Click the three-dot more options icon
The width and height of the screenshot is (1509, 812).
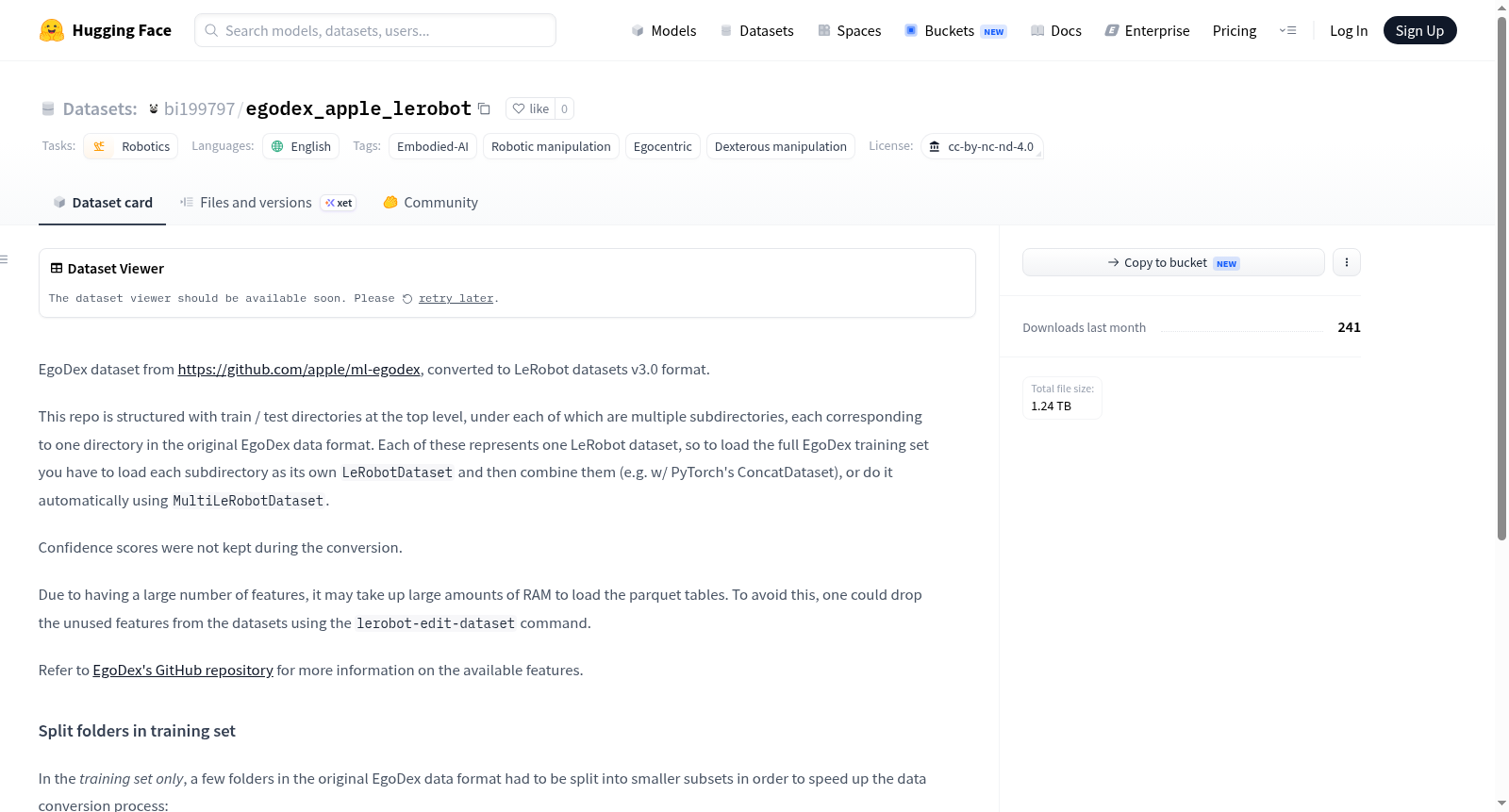click(x=1347, y=262)
